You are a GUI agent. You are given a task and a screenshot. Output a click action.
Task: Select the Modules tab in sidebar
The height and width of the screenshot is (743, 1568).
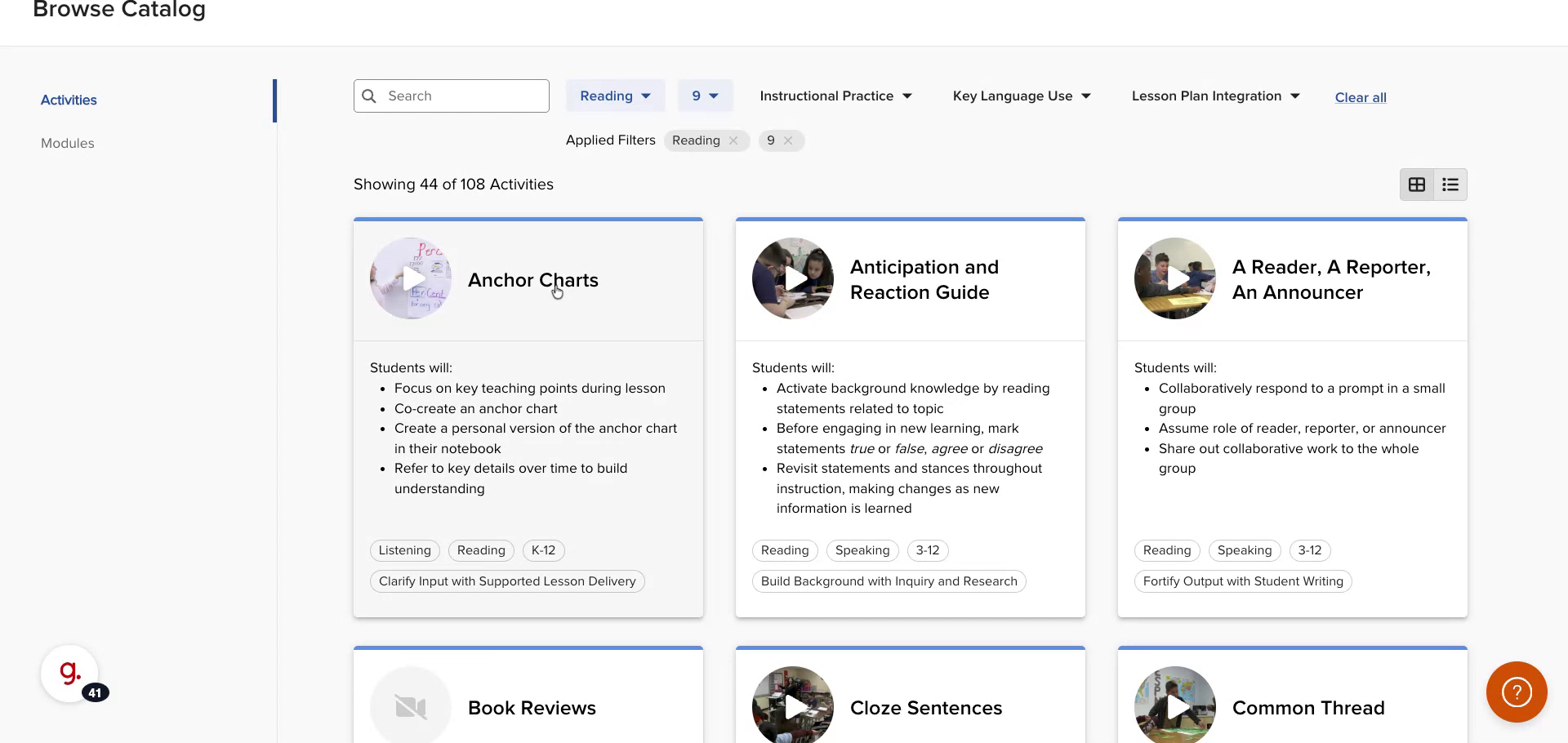coord(68,143)
